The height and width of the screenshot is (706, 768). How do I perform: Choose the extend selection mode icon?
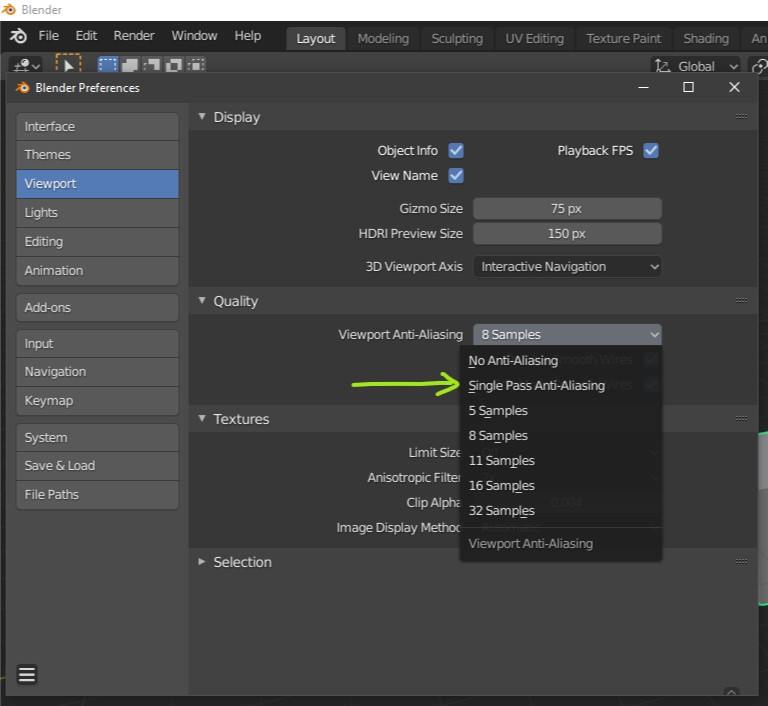coord(130,65)
